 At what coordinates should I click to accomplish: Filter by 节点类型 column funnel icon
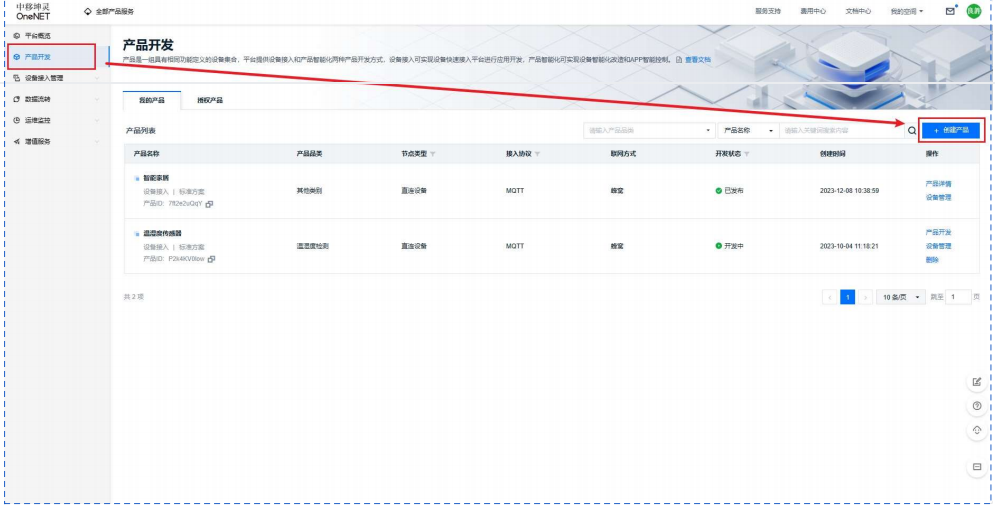tap(433, 154)
